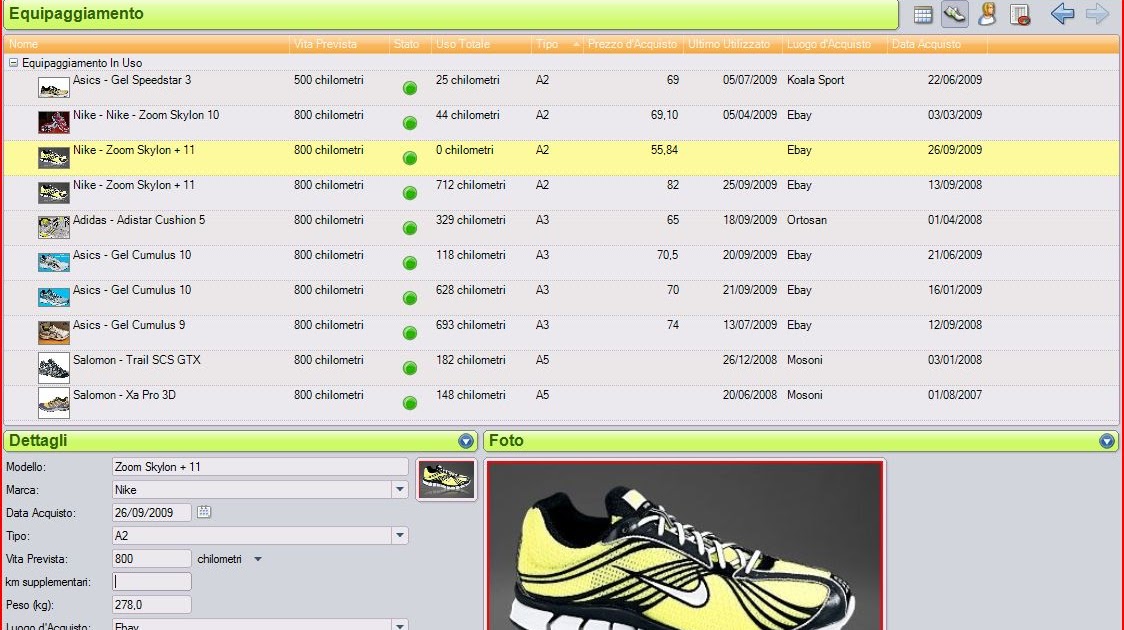Click the Data Acquisto date field

pos(152,512)
